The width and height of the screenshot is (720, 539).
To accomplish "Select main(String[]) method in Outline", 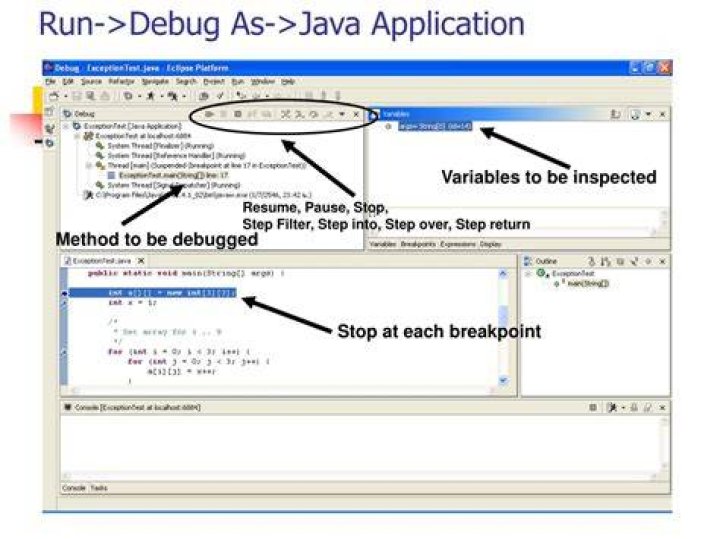I will pyautogui.click(x=588, y=284).
